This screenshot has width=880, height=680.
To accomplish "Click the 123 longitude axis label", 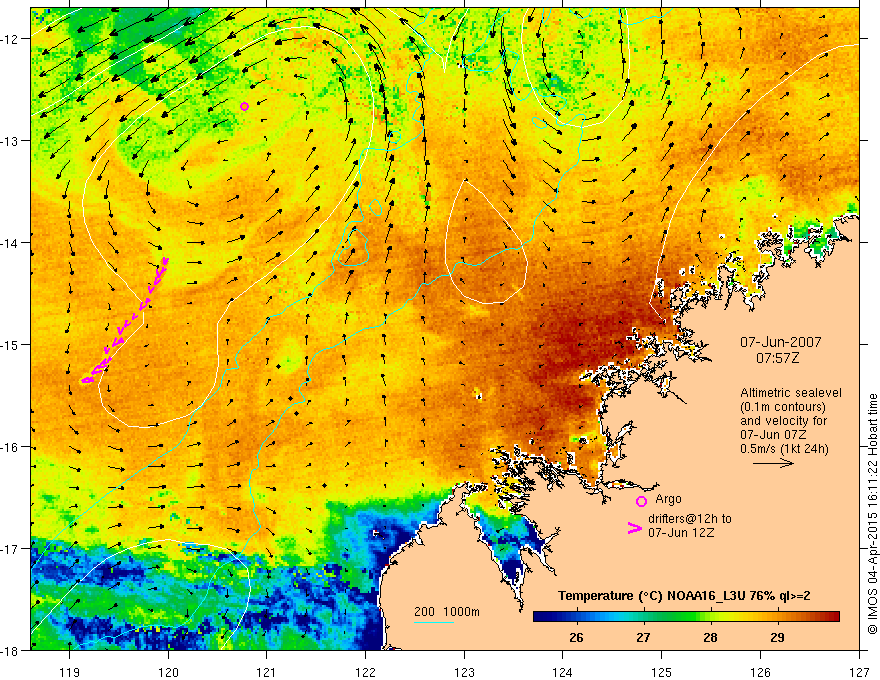I will (464, 672).
